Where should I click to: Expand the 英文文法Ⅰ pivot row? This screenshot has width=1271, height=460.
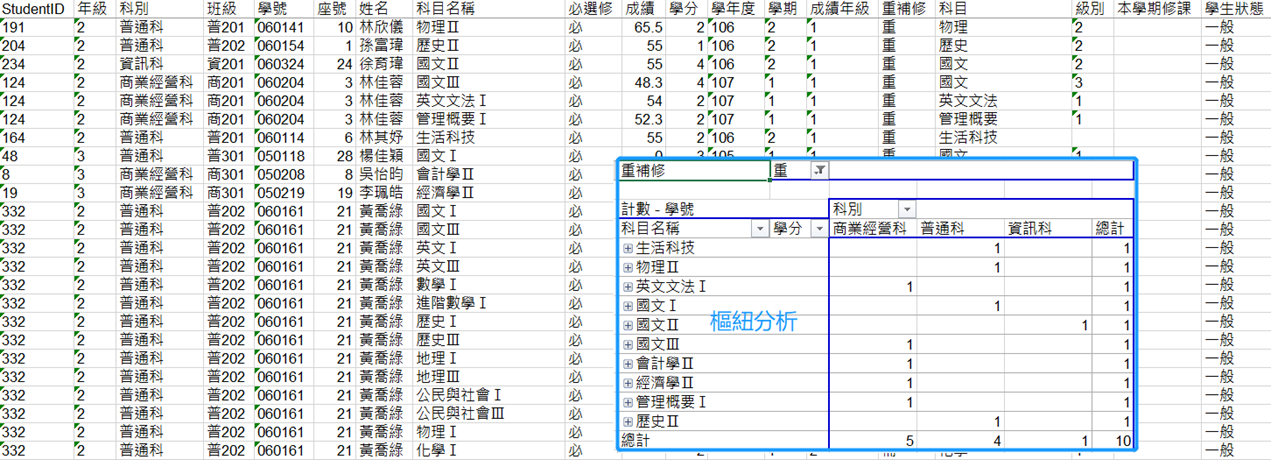click(x=628, y=287)
